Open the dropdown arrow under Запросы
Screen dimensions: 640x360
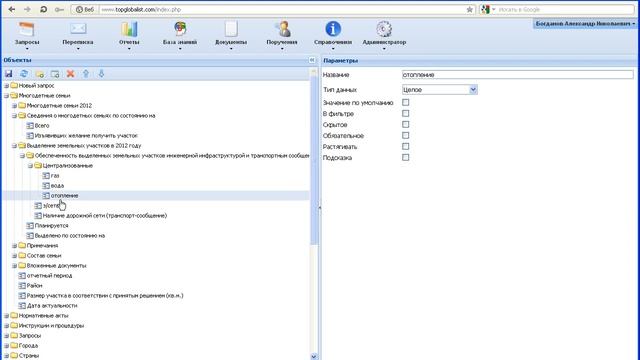[x=27, y=49]
